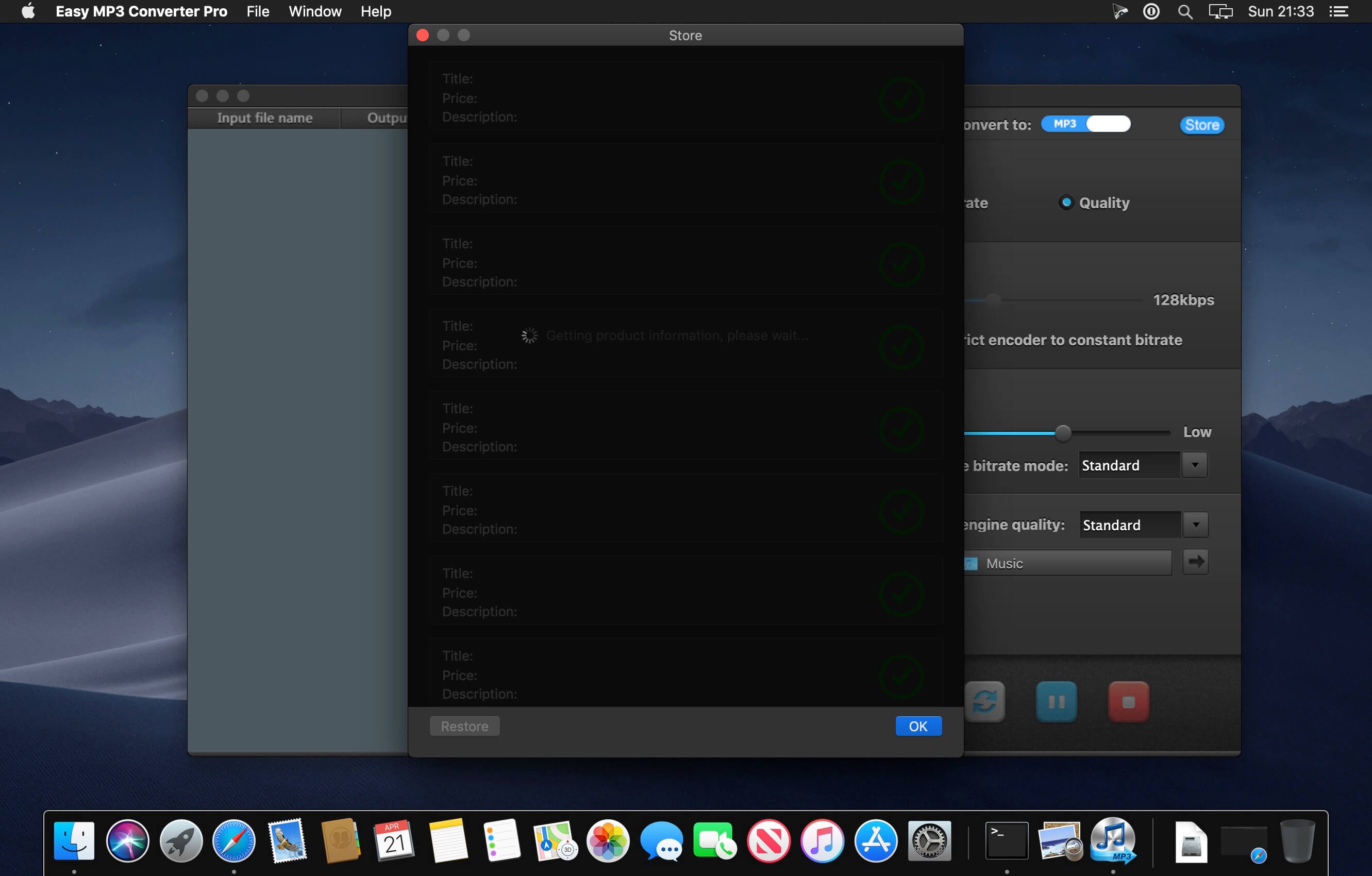Launch App Store from the dock

875,840
